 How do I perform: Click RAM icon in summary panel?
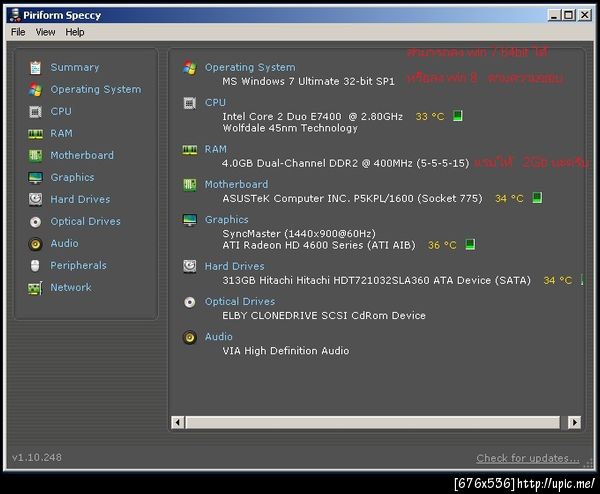(190, 150)
